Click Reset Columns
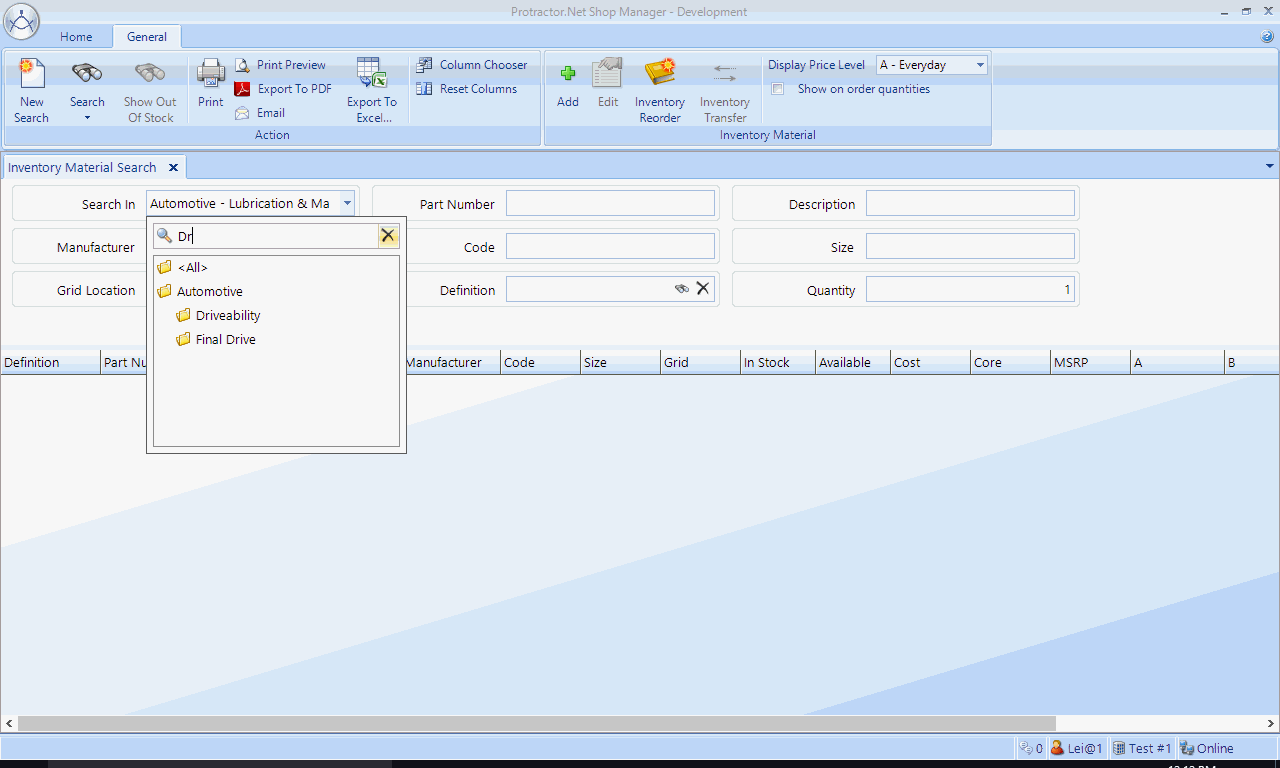Screen dimensions: 1280x768 [466, 89]
